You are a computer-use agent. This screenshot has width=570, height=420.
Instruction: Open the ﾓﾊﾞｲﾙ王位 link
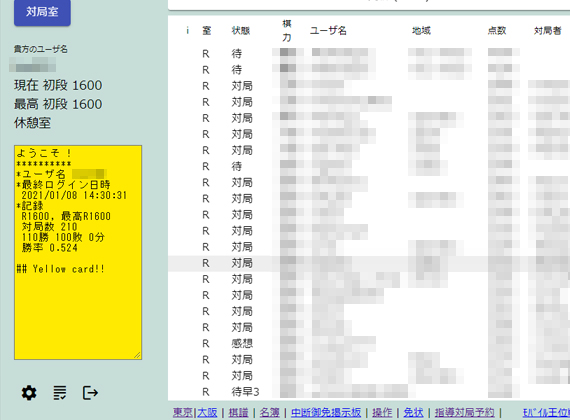(x=546, y=412)
